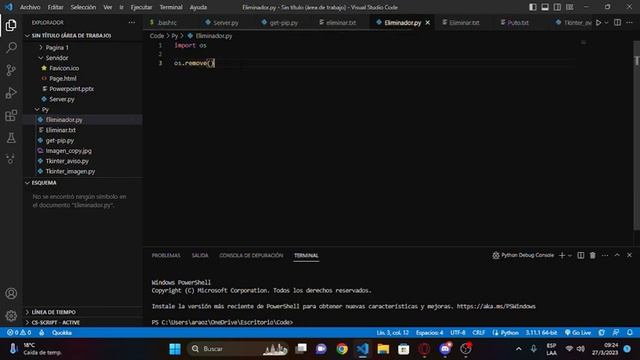Expand the Pagina 1 folder
This screenshot has height=360, width=640.
(57, 48)
